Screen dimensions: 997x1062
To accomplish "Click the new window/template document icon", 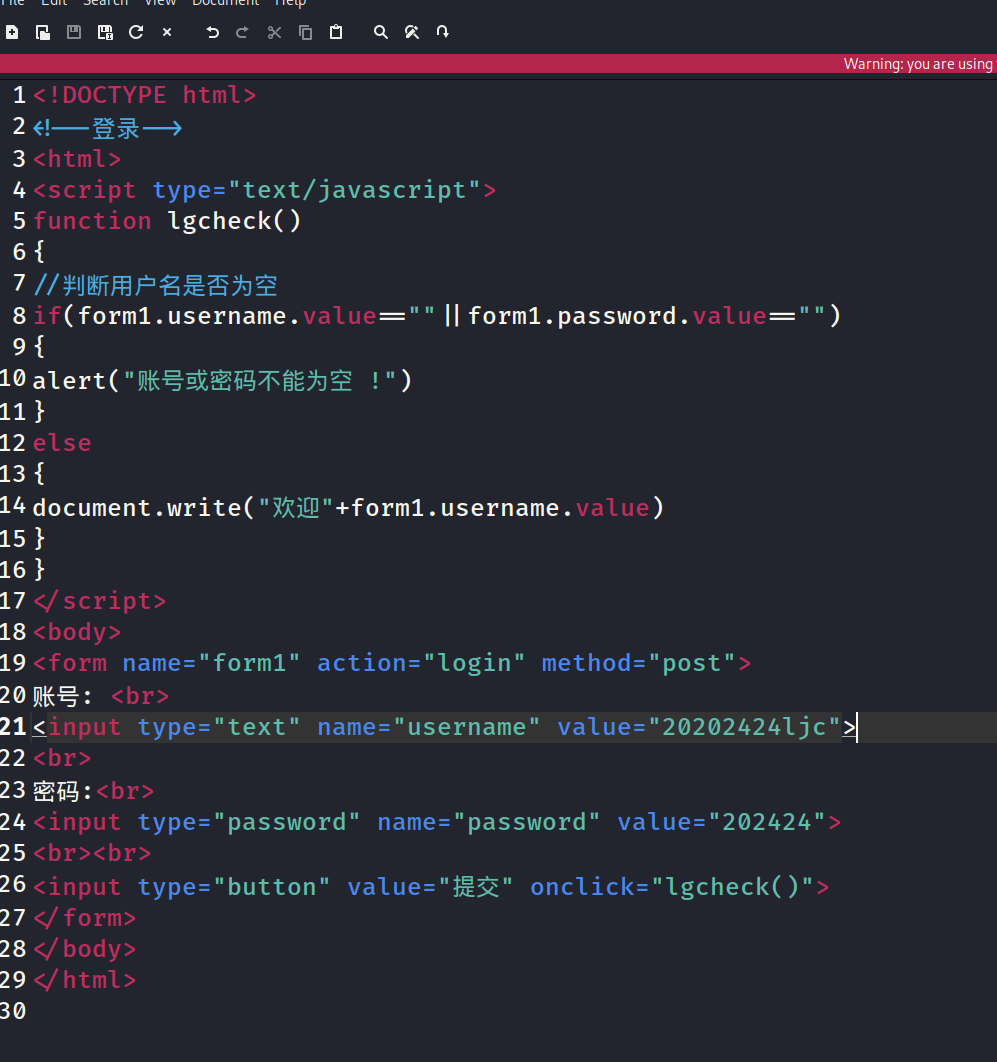I will [43, 32].
